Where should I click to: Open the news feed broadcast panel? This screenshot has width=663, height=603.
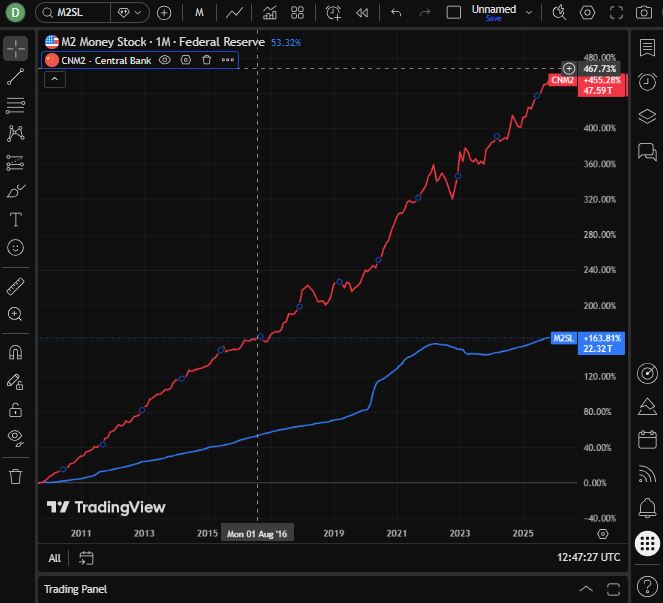coord(647,474)
